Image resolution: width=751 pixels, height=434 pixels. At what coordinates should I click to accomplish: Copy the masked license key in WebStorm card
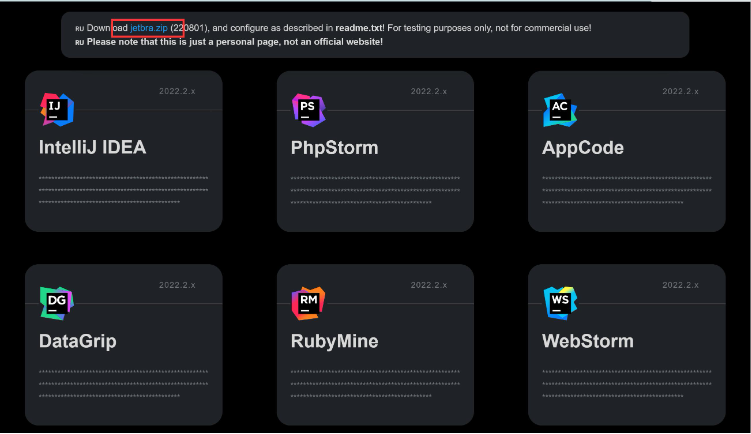627,384
